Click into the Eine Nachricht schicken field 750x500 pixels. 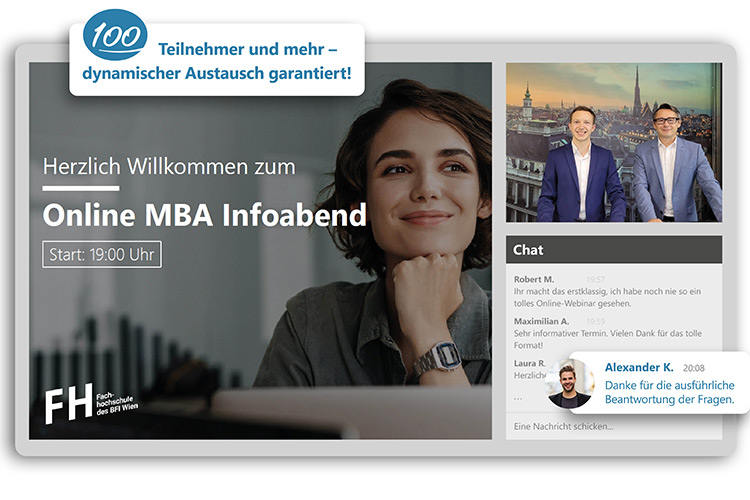(x=614, y=426)
